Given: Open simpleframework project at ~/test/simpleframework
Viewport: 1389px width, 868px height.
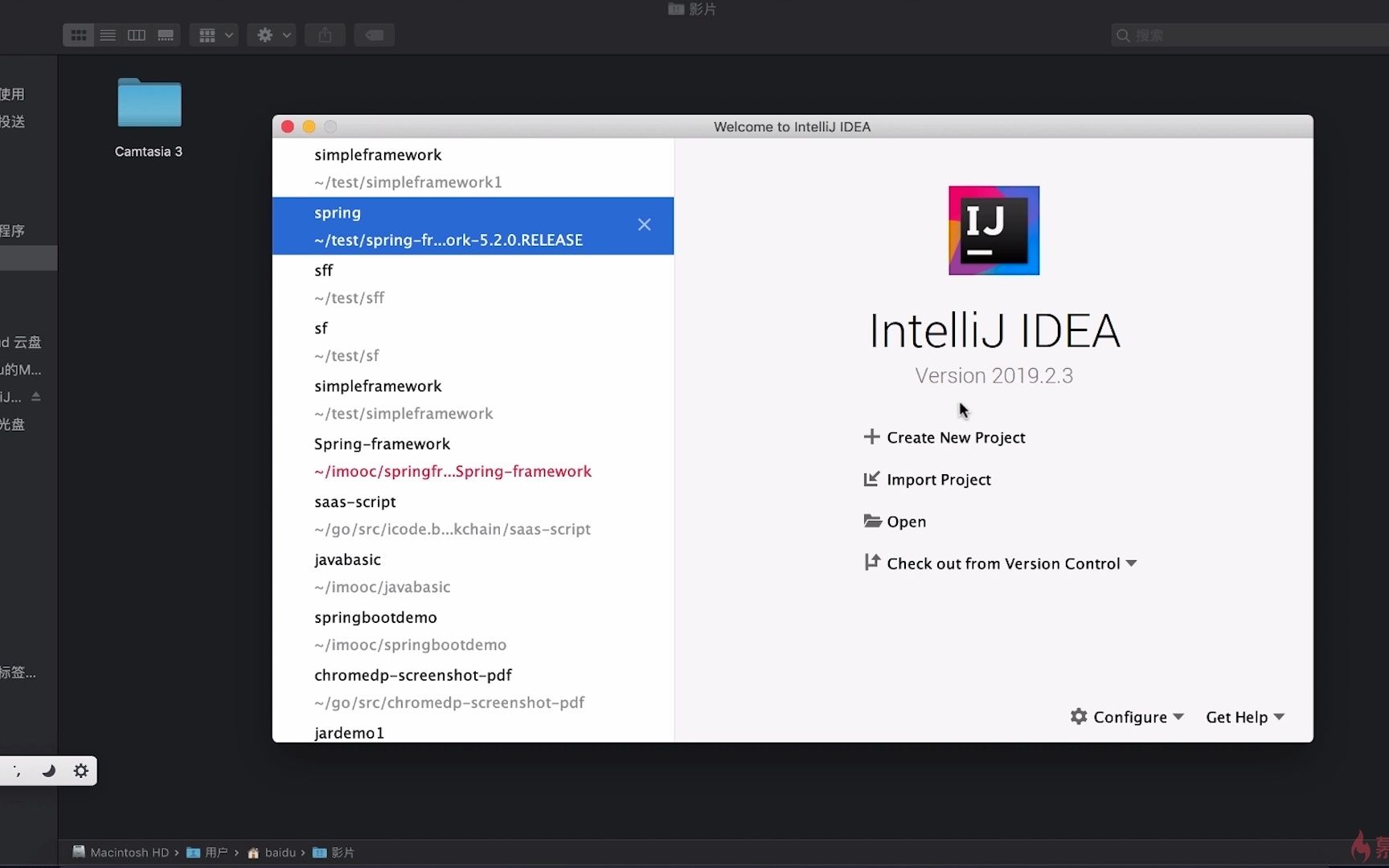Looking at the screenshot, I should click(473, 399).
